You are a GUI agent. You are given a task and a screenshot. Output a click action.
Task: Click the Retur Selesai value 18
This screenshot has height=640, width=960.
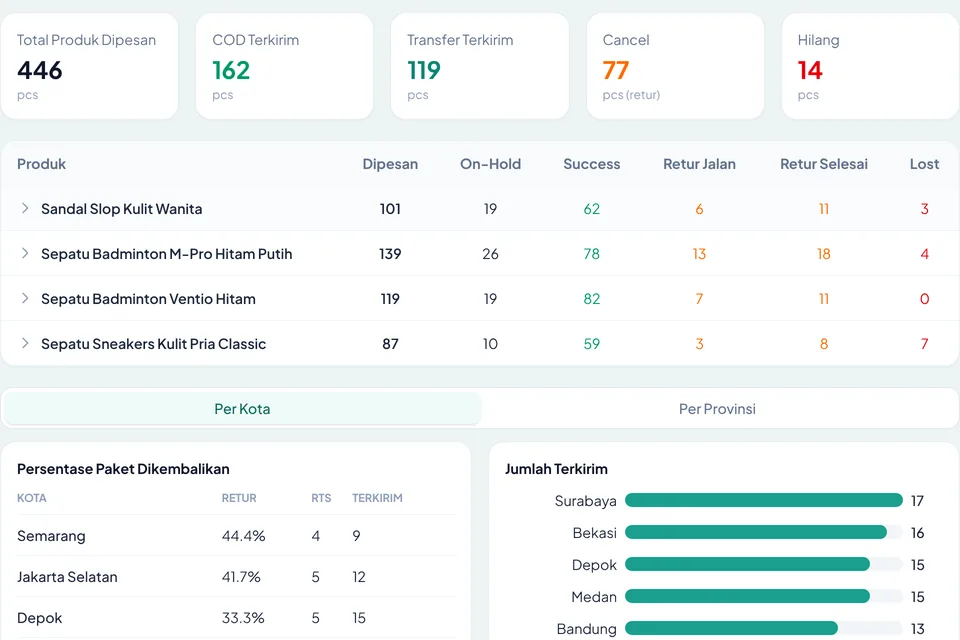823,254
